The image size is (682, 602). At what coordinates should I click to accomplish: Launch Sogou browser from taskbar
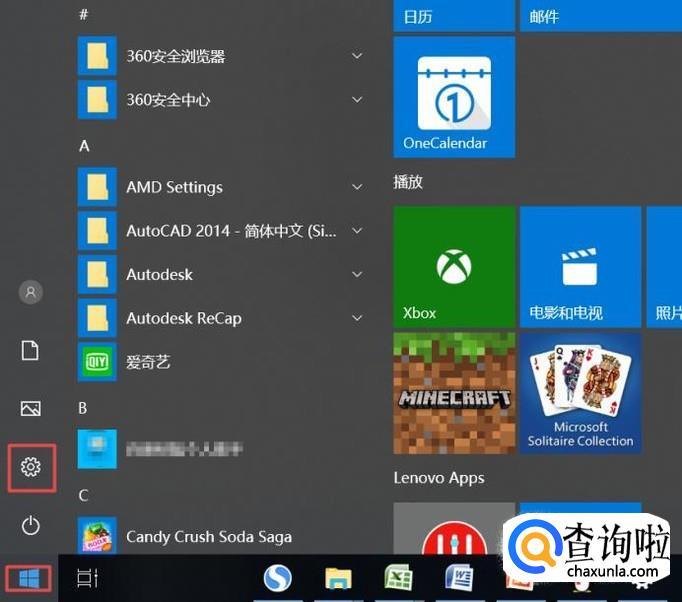pyautogui.click(x=277, y=579)
